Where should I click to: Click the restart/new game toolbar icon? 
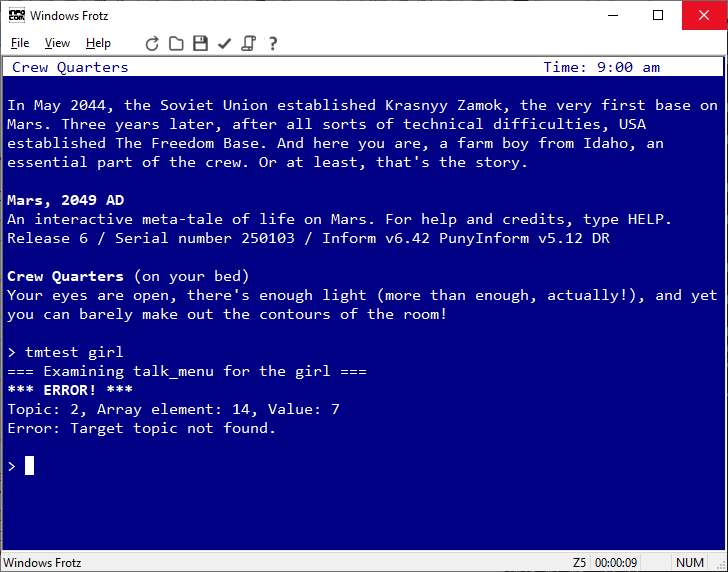click(152, 43)
